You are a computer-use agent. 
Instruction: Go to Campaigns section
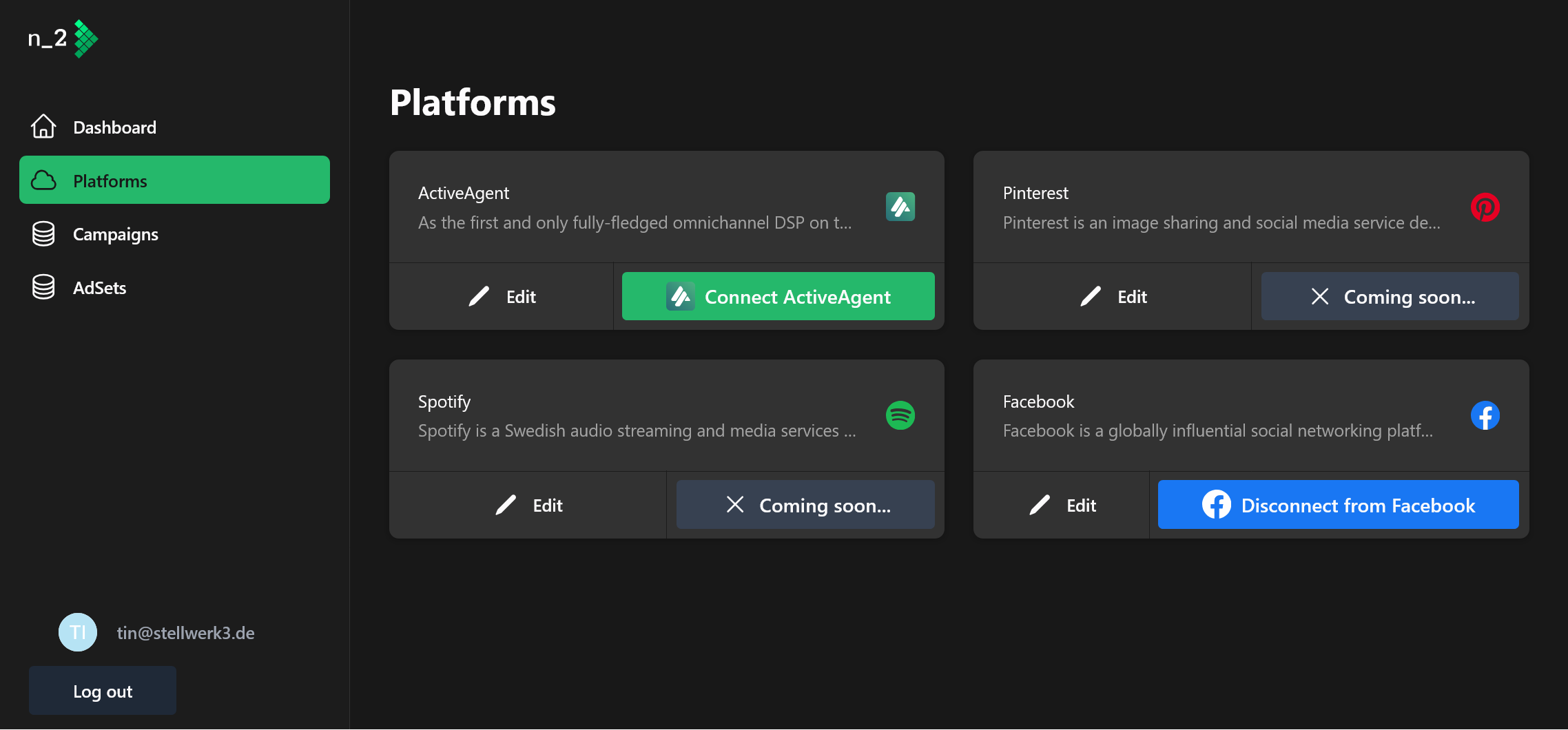tap(116, 235)
